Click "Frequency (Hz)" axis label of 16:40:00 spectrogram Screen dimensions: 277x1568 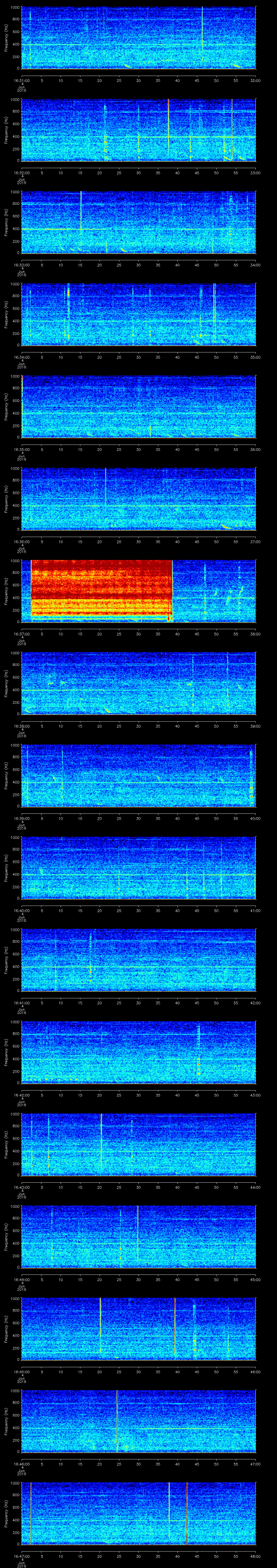[6, 868]
